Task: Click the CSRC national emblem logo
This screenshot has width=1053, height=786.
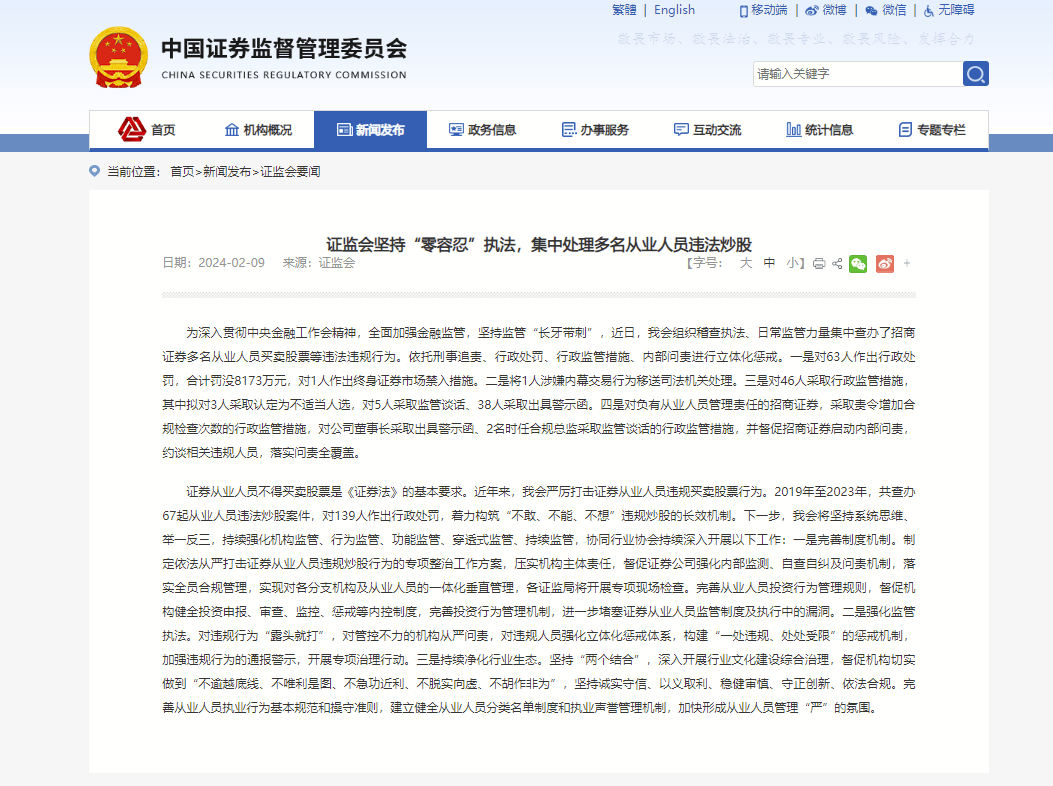Action: [x=120, y=56]
